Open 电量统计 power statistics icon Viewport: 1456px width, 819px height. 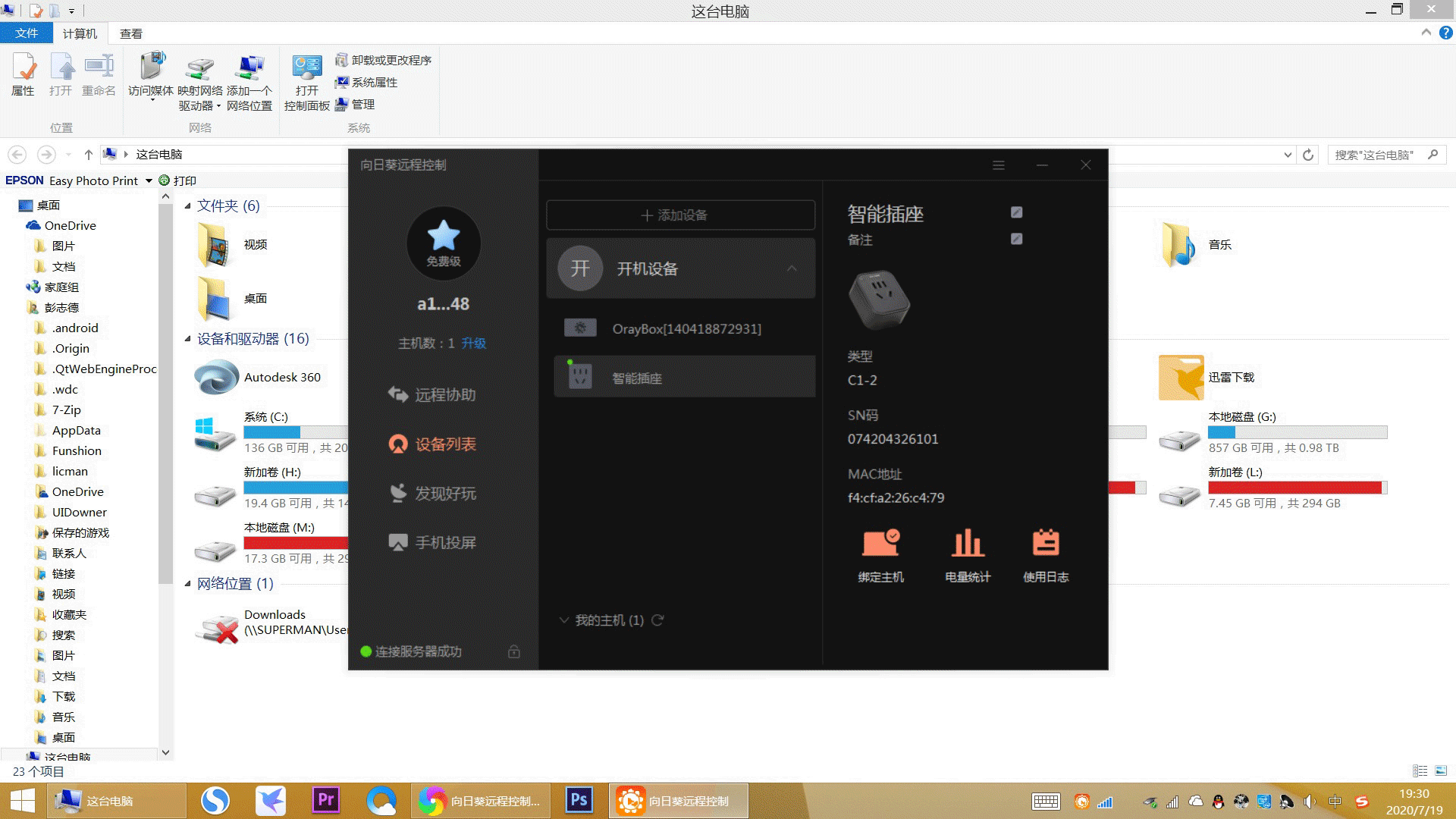[968, 543]
